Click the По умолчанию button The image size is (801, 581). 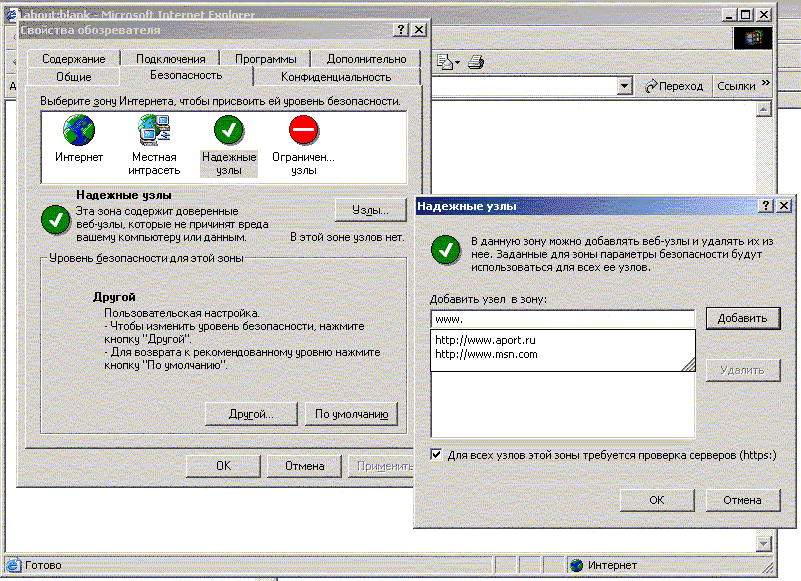(351, 414)
